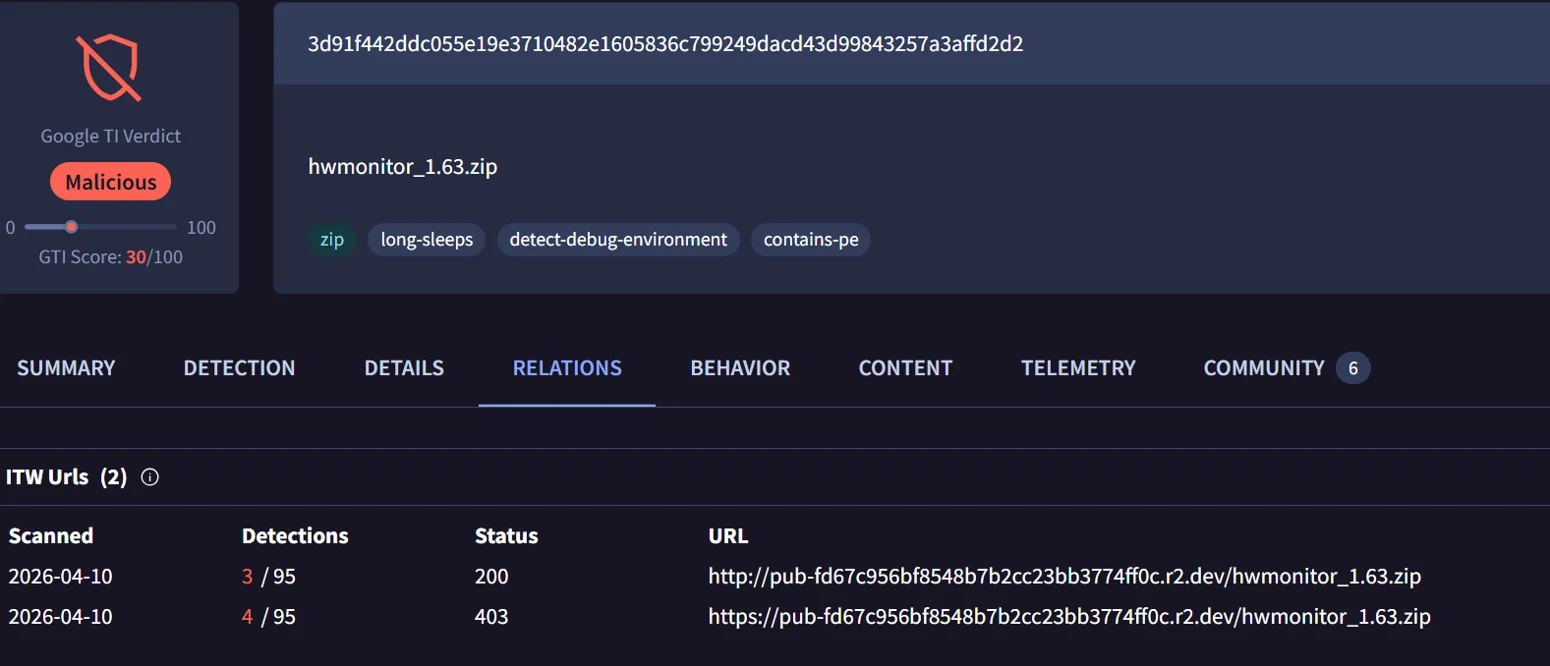Open the SUMMARY tab
Viewport: 1550px width, 666px height.
tap(66, 368)
